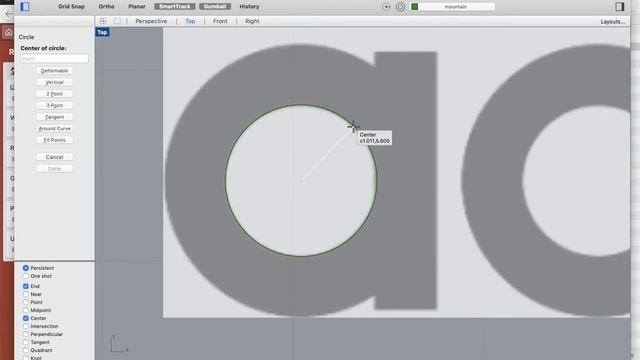This screenshot has width=640, height=360.
Task: Enable the Midpoint object snap
Action: coord(26,310)
